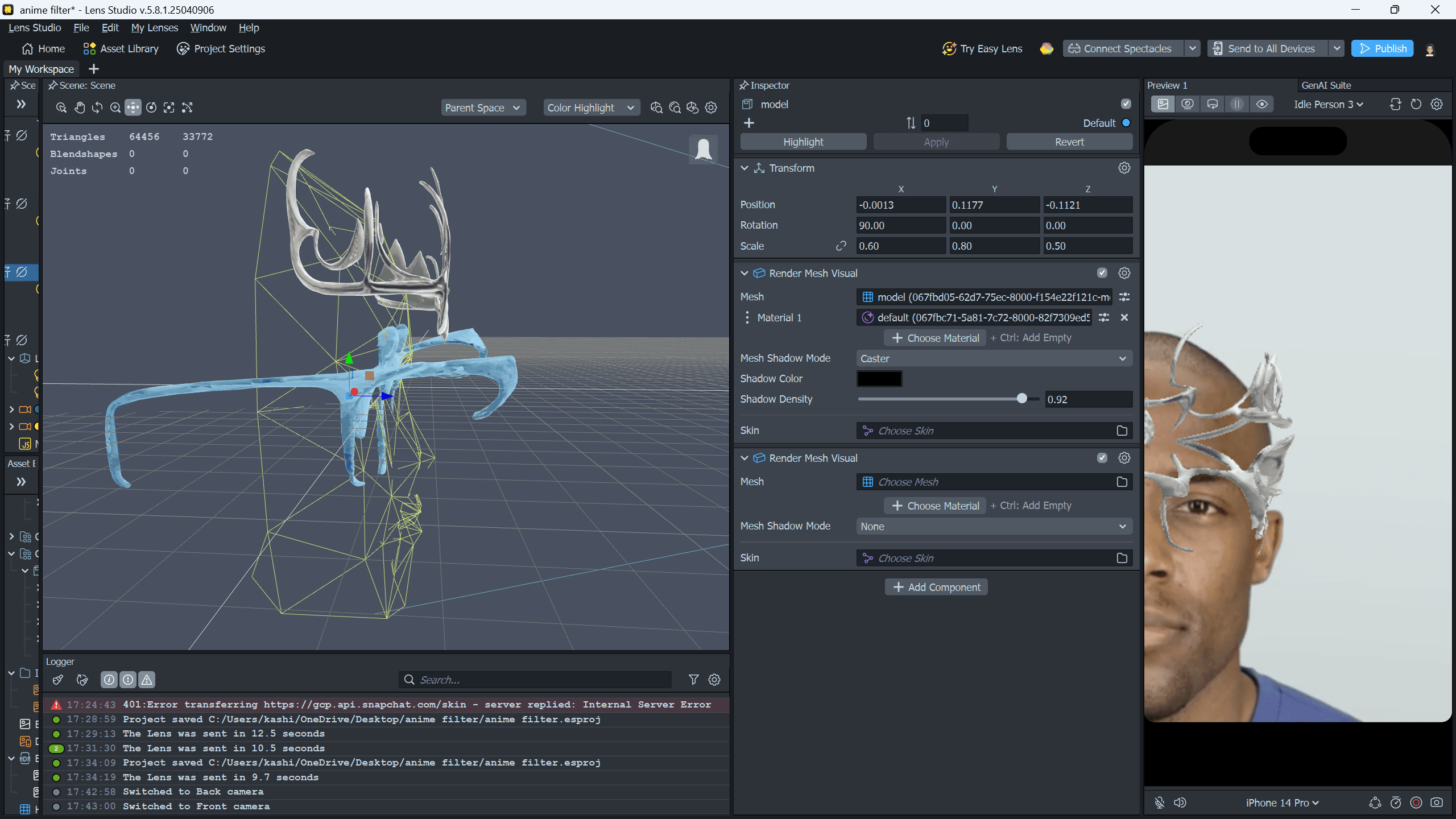Open the Parent Space dropdown
This screenshot has width=1456, height=819.
[x=482, y=107]
